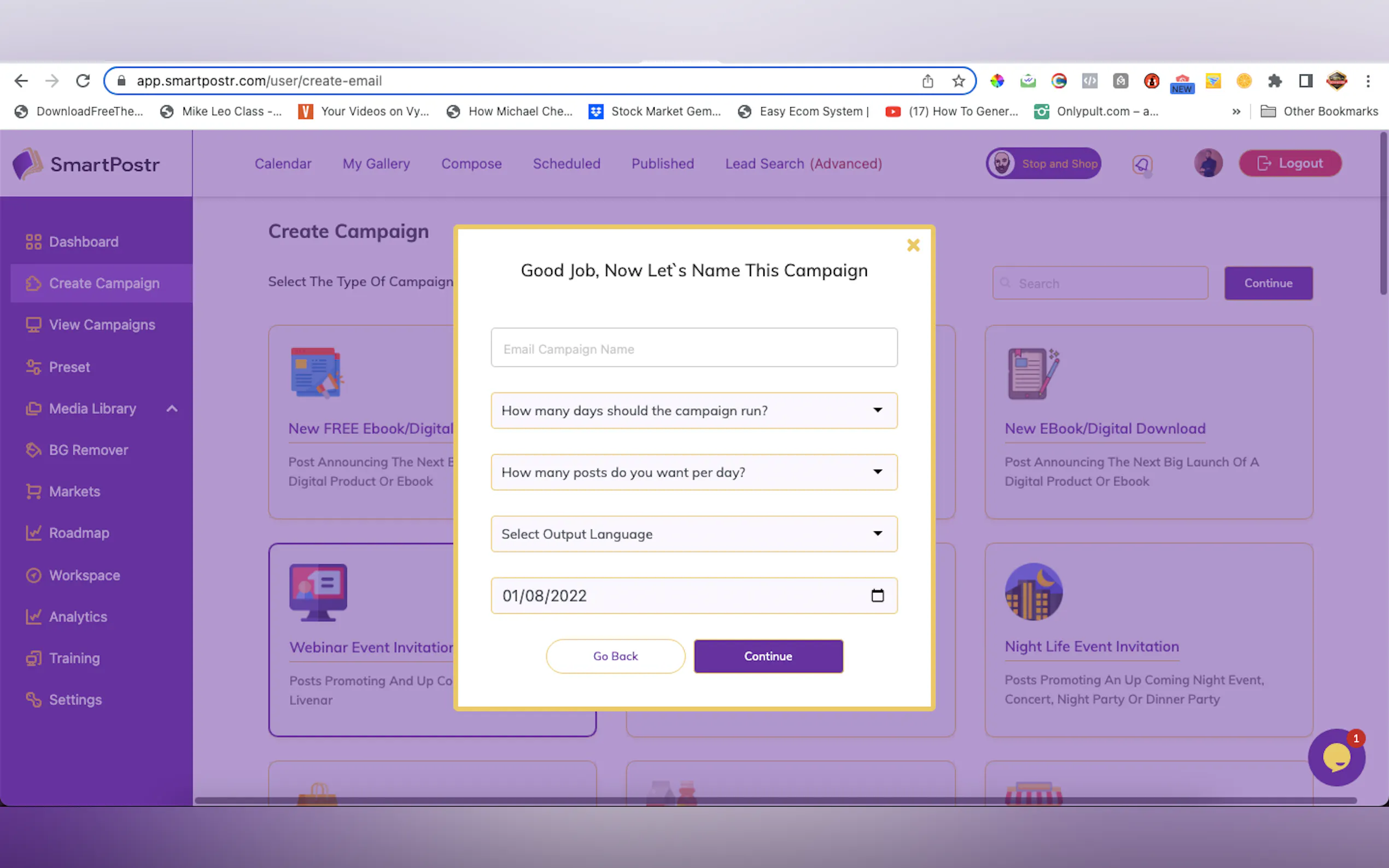1389x868 pixels.
Task: Click the Email Campaign Name input field
Action: 693,348
